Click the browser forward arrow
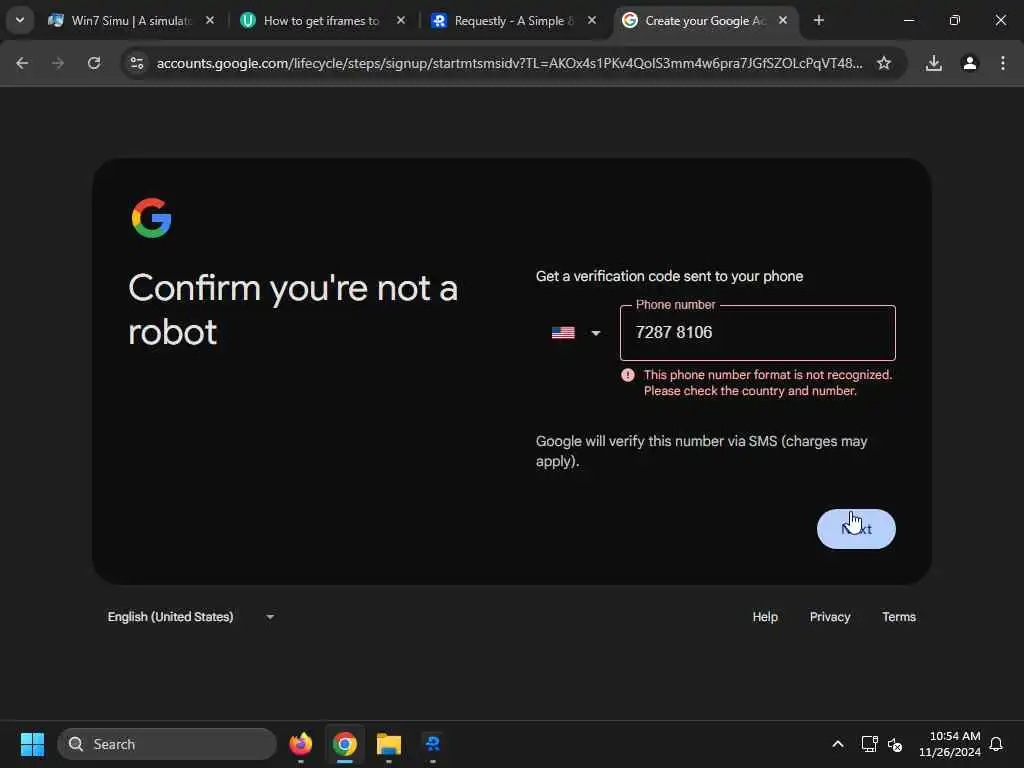 pos(58,63)
